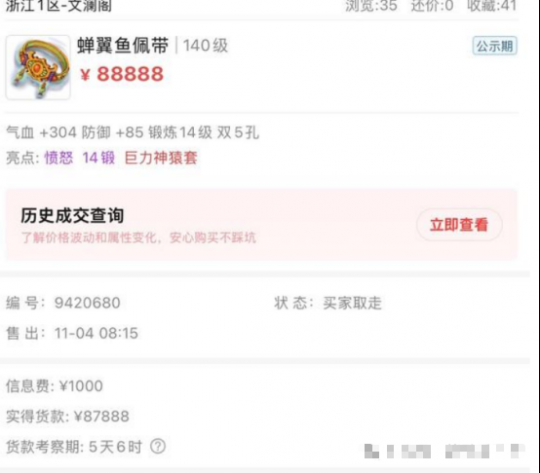Select the 巨力神猿套 highlight tag
Viewport: 540px width, 473px height.
coord(160,158)
